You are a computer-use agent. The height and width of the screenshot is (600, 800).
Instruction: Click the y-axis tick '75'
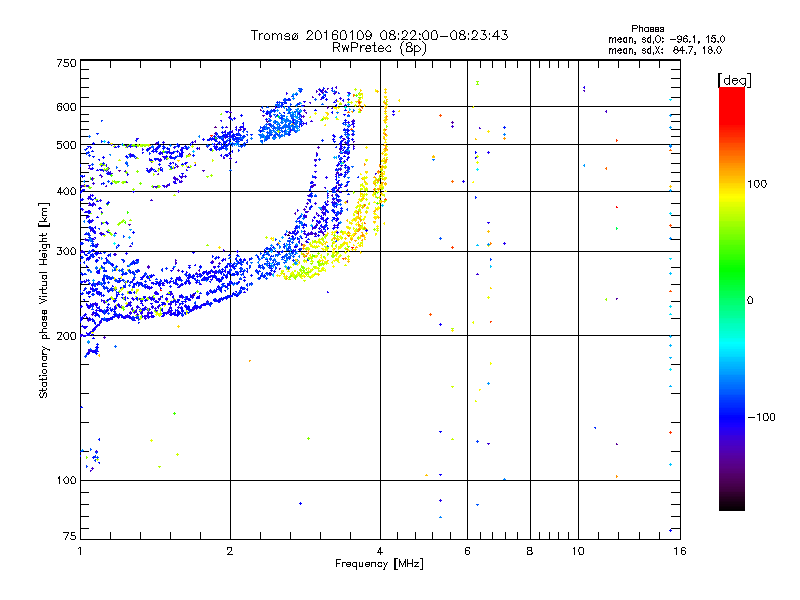[x=70, y=536]
